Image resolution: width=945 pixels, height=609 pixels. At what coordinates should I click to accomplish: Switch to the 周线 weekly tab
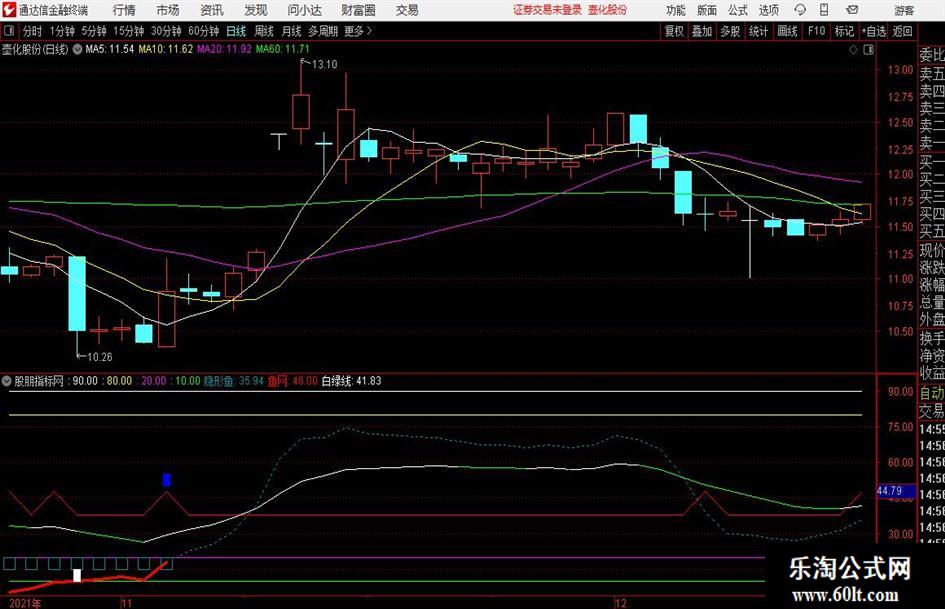(x=264, y=31)
